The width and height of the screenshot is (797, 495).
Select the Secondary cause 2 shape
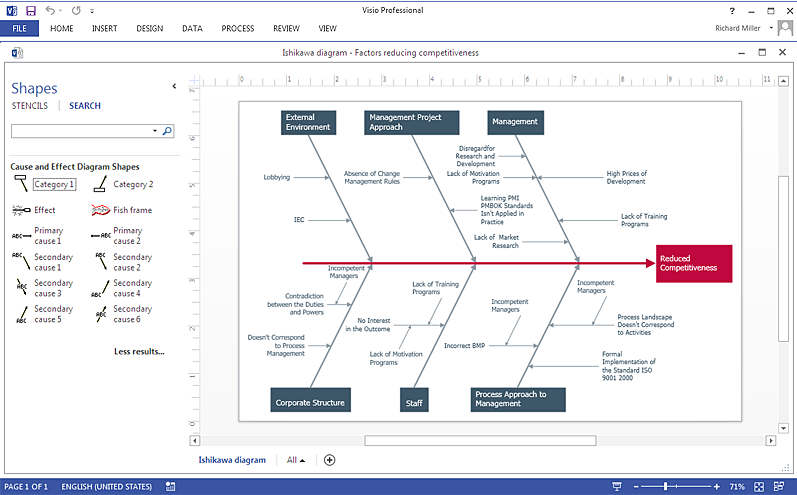pos(122,262)
